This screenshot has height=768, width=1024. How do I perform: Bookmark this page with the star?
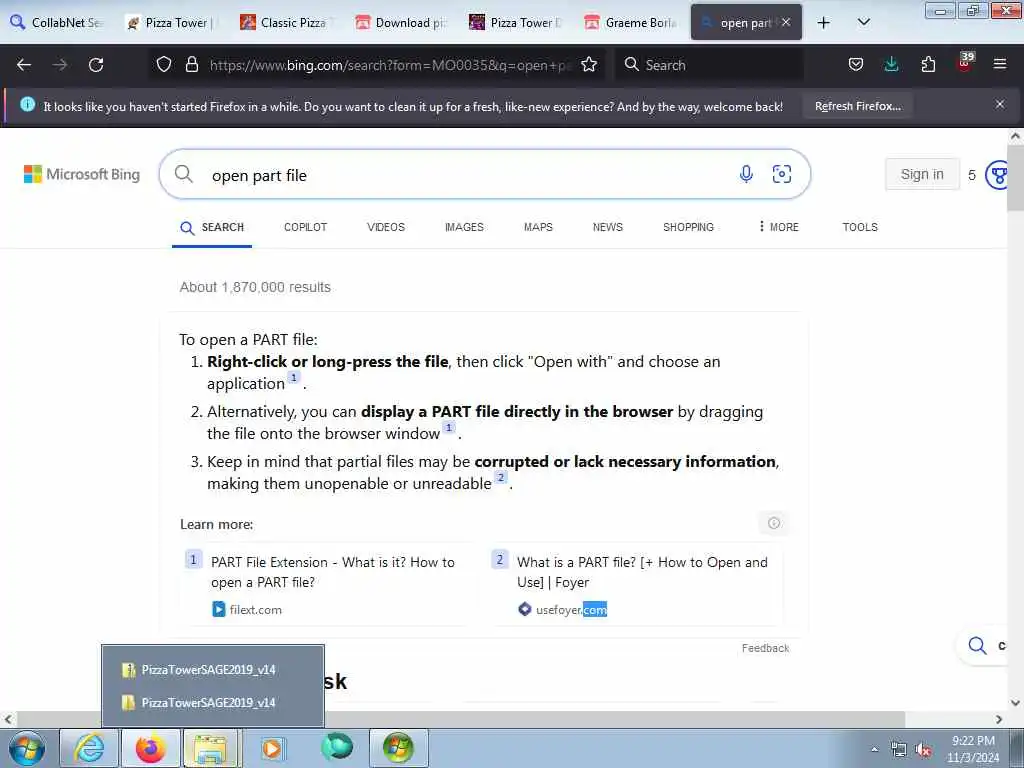[589, 64]
